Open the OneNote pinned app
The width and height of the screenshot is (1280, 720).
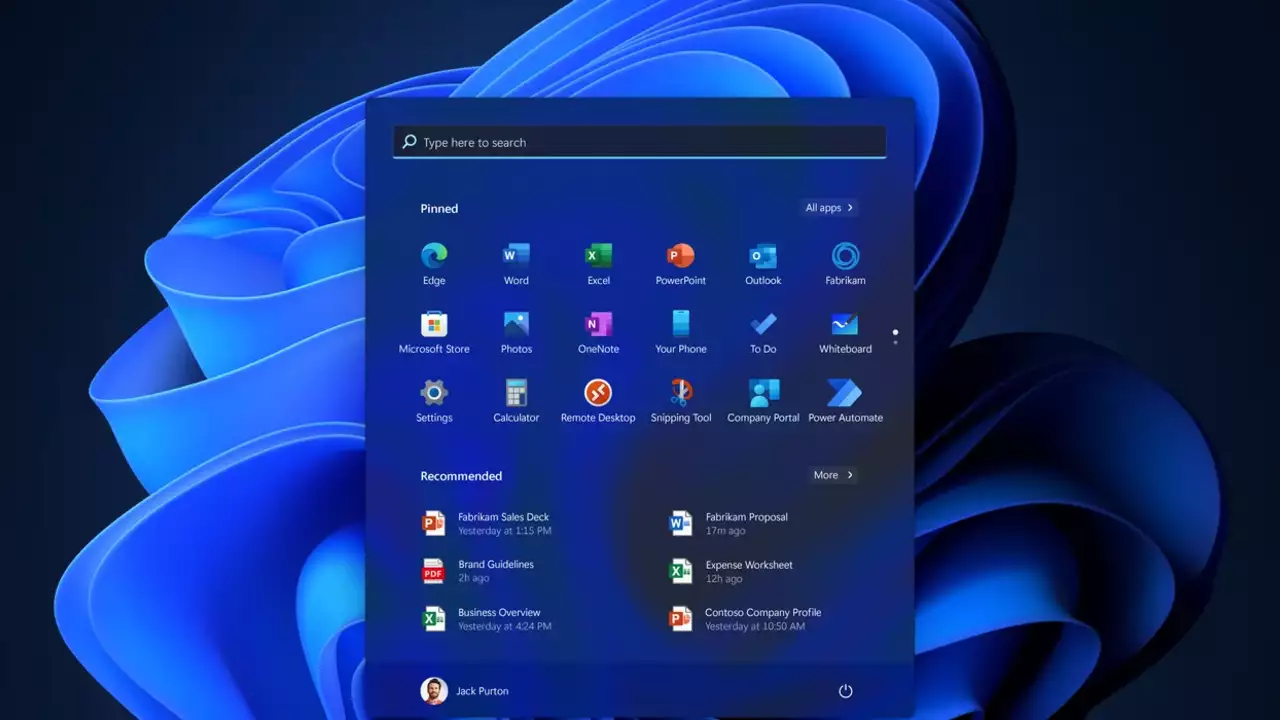598,325
